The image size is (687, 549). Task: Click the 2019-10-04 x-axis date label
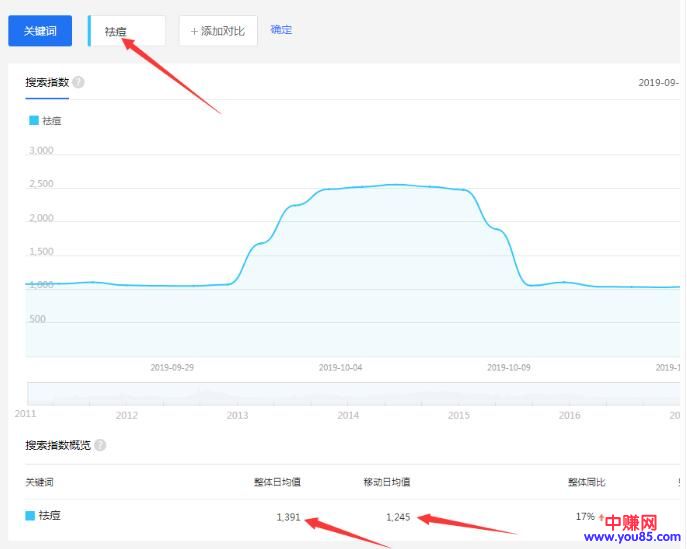tap(341, 367)
